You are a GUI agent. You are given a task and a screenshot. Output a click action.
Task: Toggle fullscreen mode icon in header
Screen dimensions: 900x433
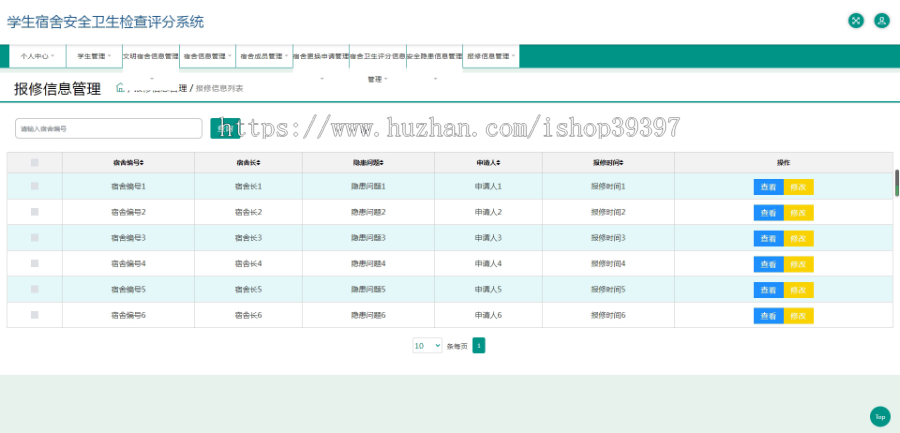[856, 21]
